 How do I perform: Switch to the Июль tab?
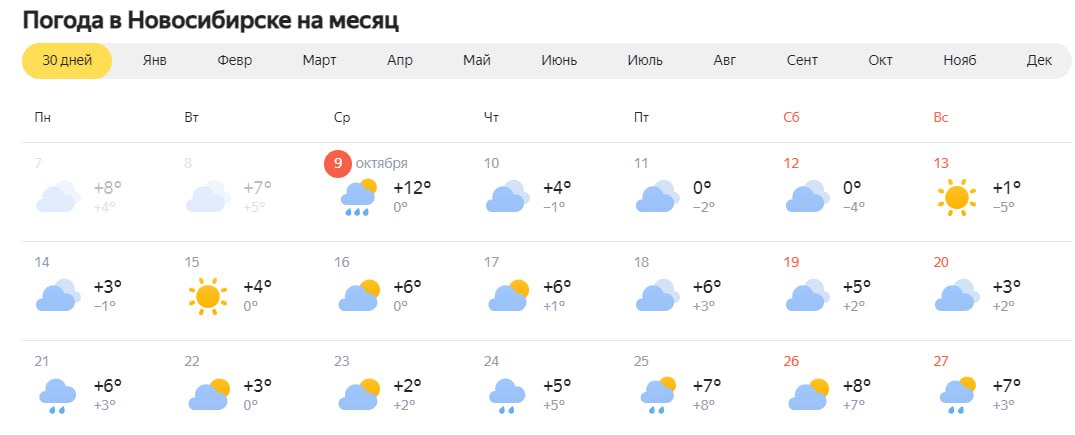645,60
